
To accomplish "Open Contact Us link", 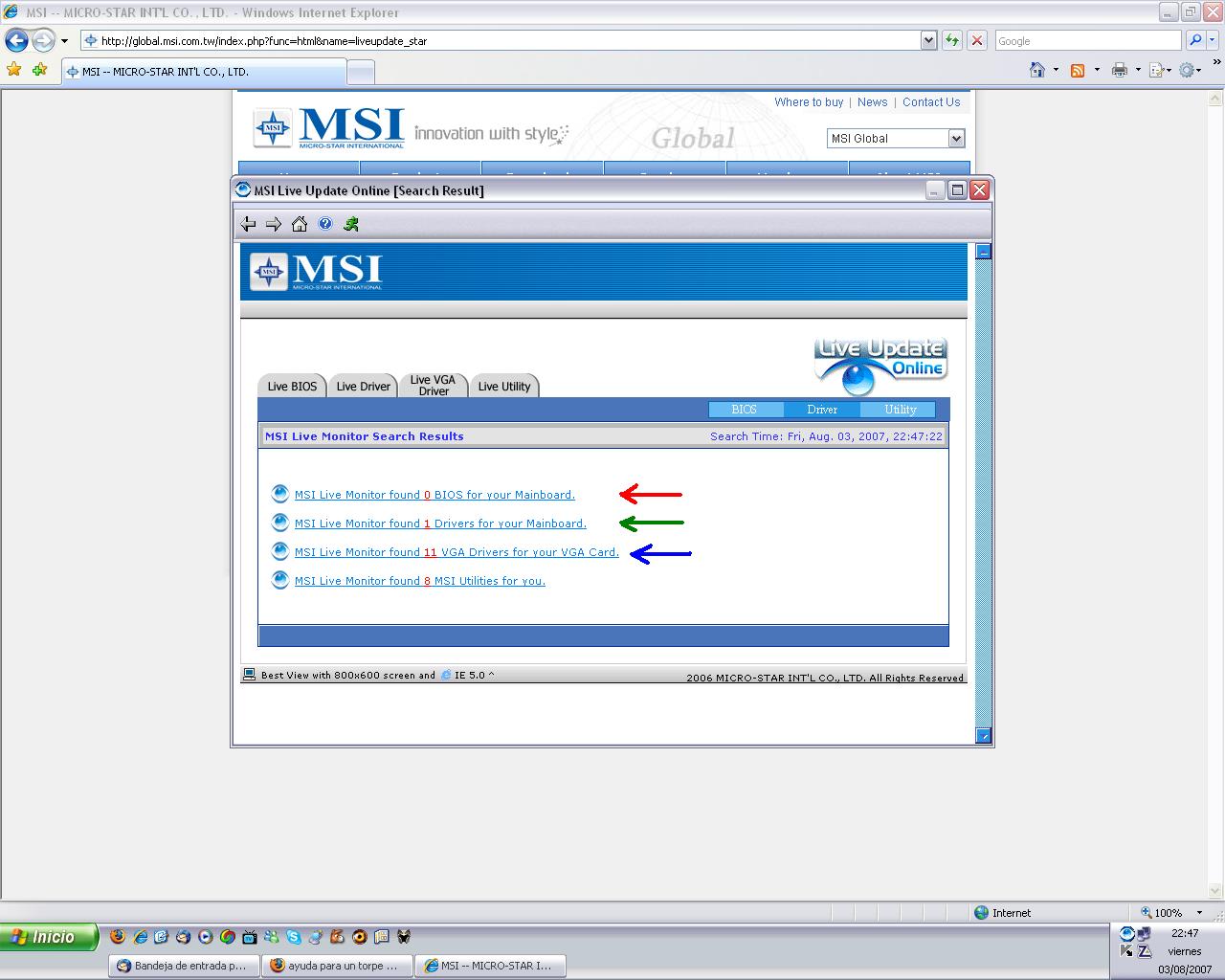I will click(x=931, y=102).
